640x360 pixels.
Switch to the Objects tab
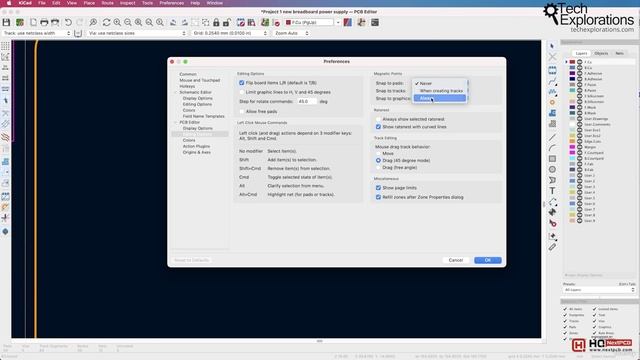click(601, 53)
